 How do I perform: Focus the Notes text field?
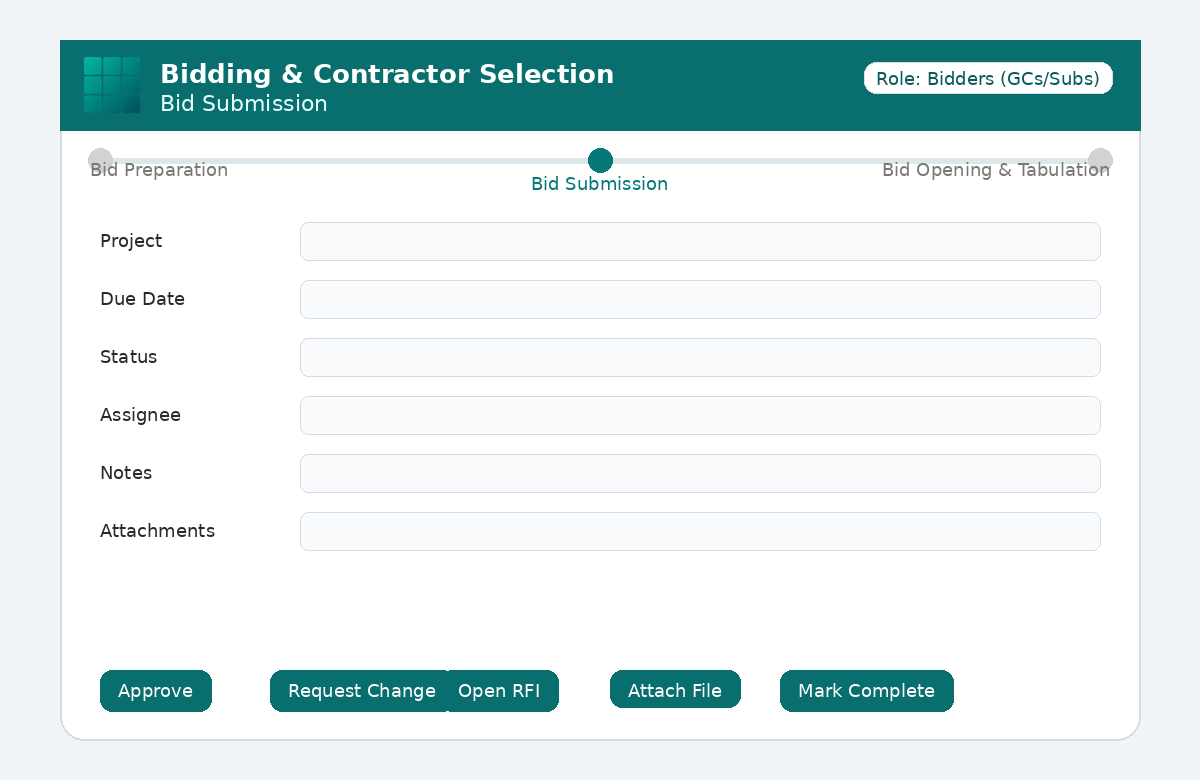pos(700,473)
